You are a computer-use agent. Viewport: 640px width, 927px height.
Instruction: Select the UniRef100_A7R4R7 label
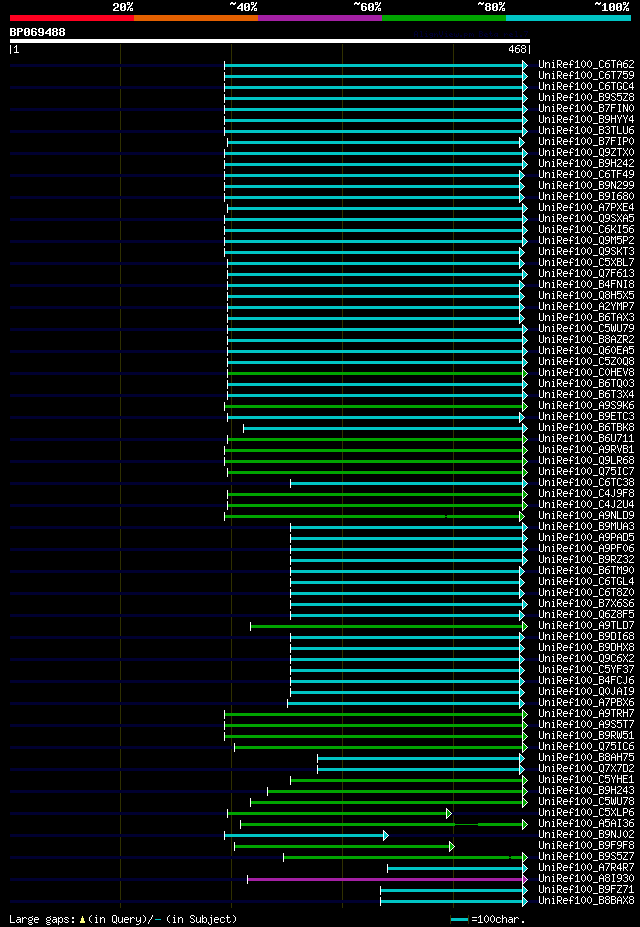click(x=586, y=868)
